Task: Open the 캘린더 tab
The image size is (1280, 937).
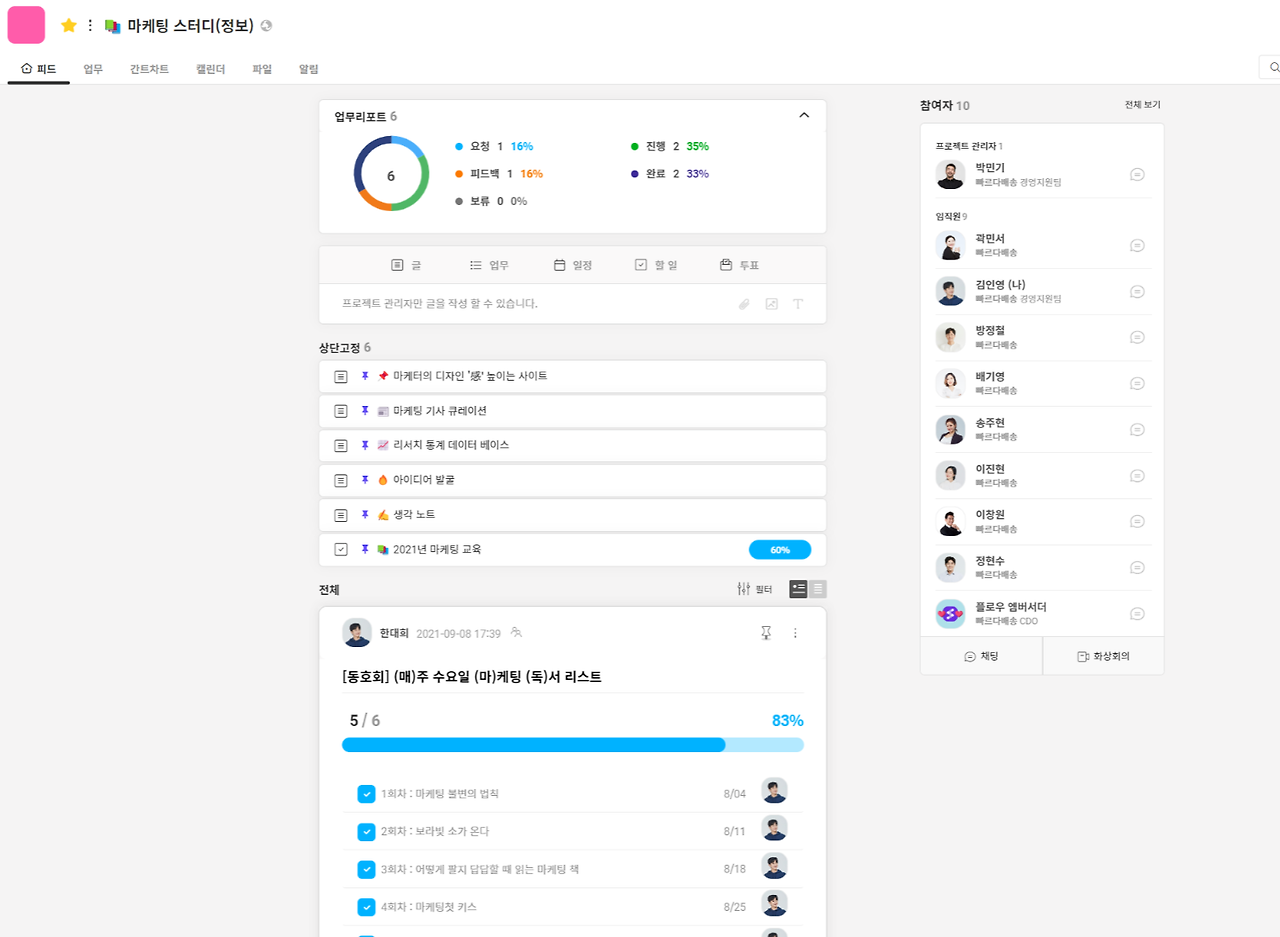Action: click(x=210, y=68)
